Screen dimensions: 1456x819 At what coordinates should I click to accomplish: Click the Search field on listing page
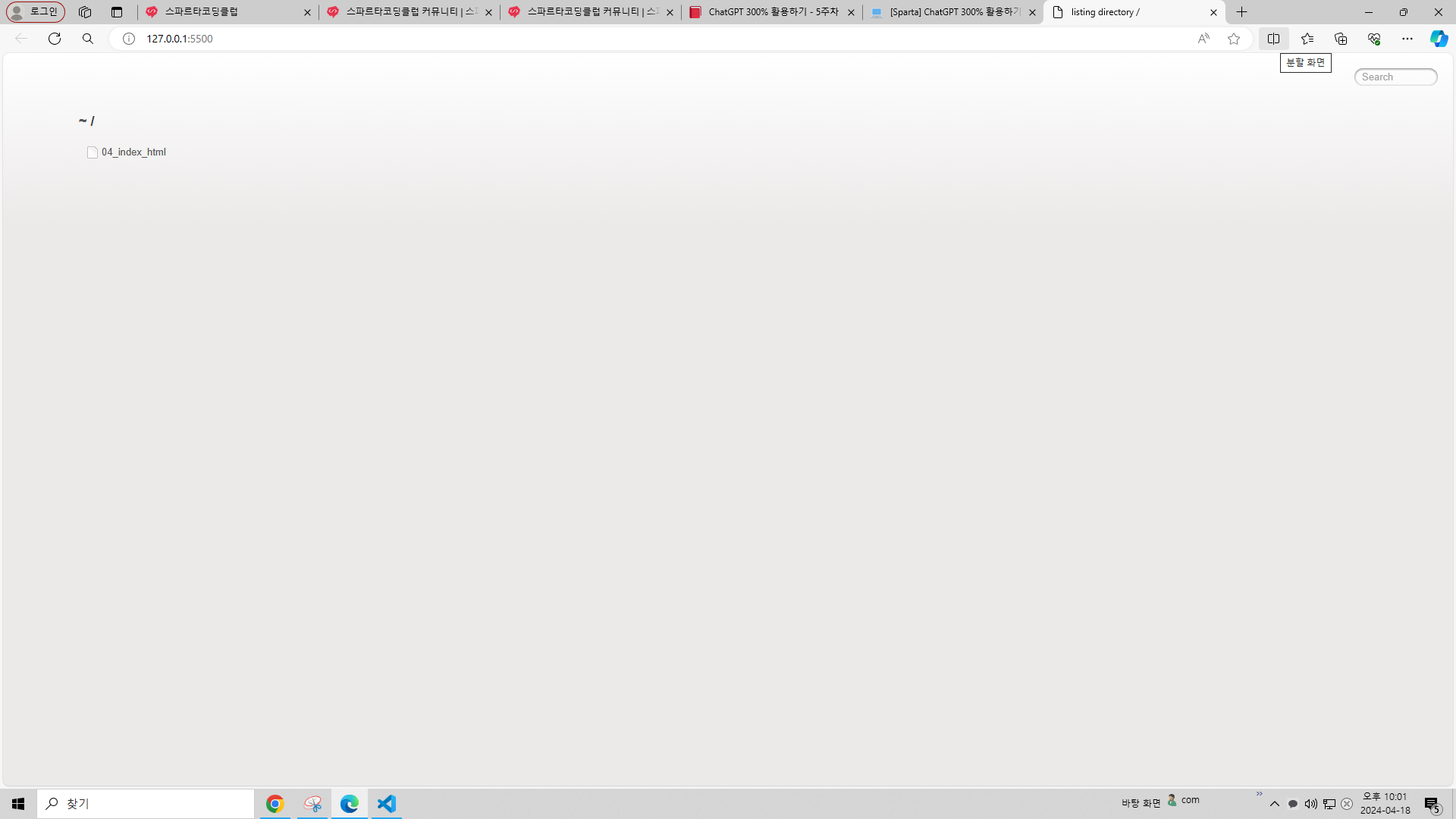1395,77
